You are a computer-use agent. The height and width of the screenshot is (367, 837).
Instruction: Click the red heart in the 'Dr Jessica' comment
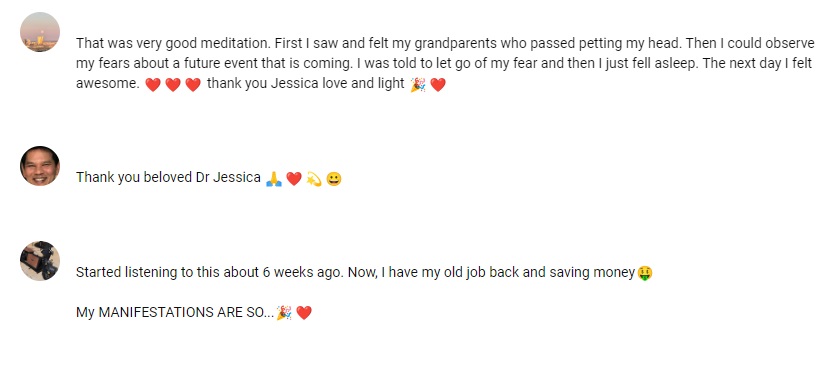coord(294,178)
